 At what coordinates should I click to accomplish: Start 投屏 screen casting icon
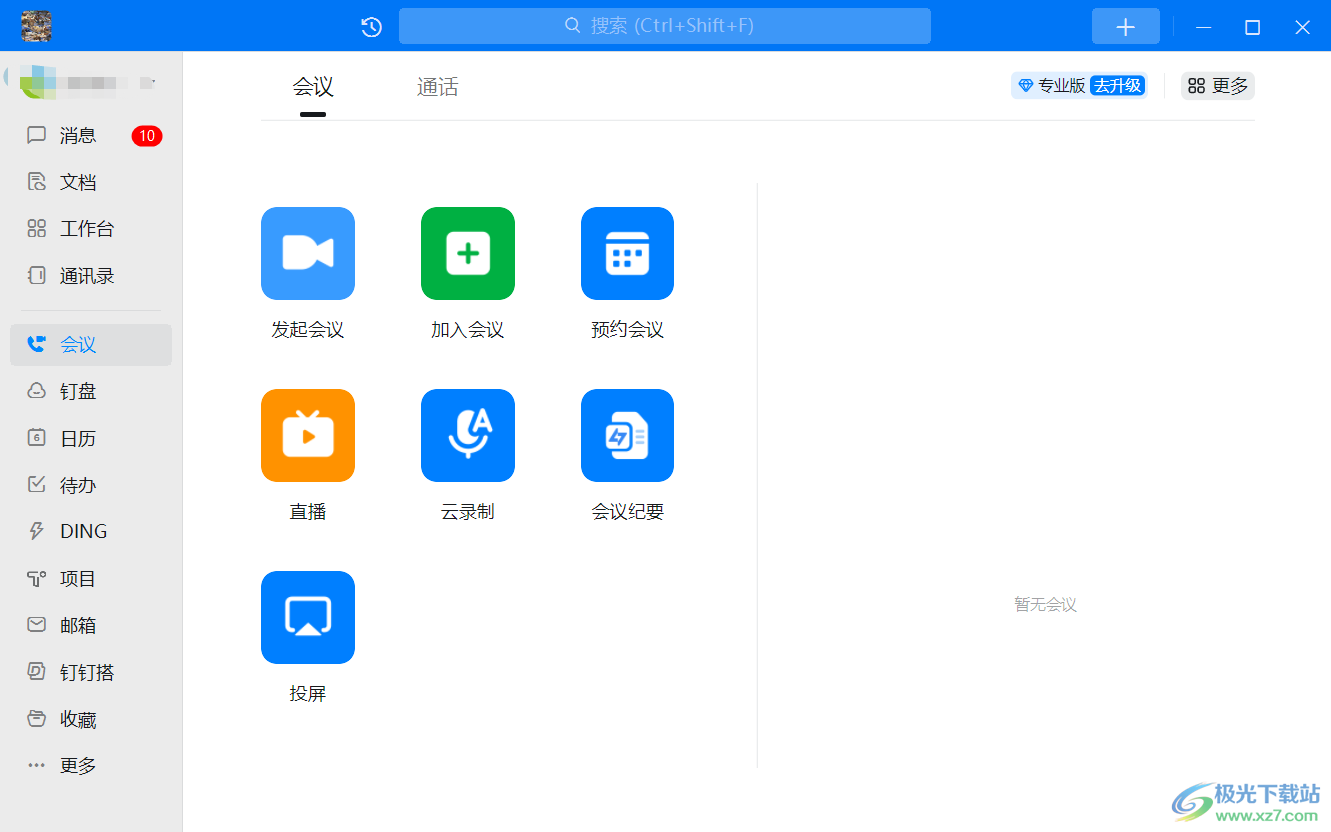[308, 617]
